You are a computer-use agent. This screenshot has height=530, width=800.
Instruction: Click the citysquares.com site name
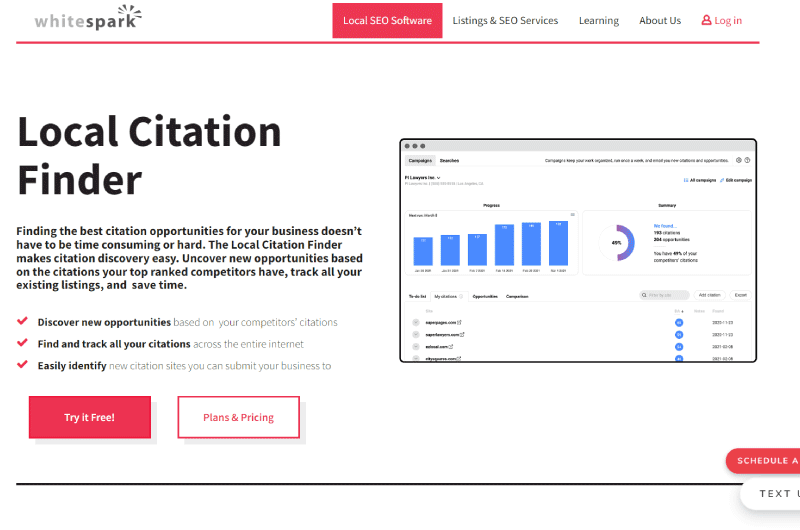[x=441, y=359]
